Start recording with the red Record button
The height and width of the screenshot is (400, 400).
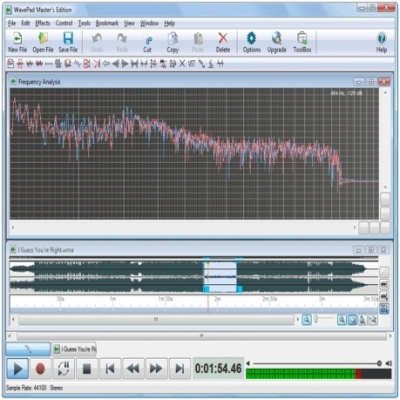pyautogui.click(x=40, y=369)
